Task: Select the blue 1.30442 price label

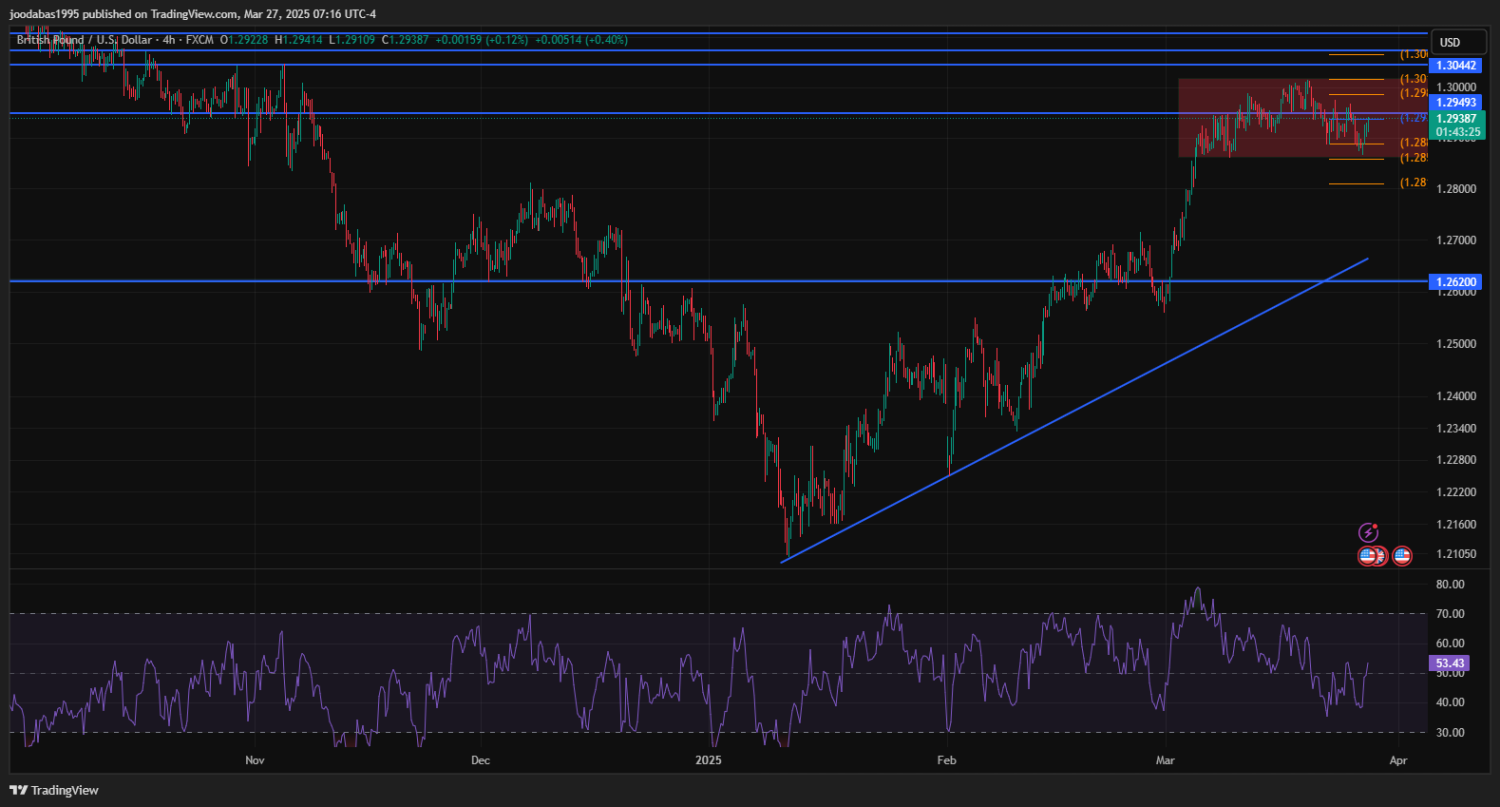Action: tap(1456, 65)
